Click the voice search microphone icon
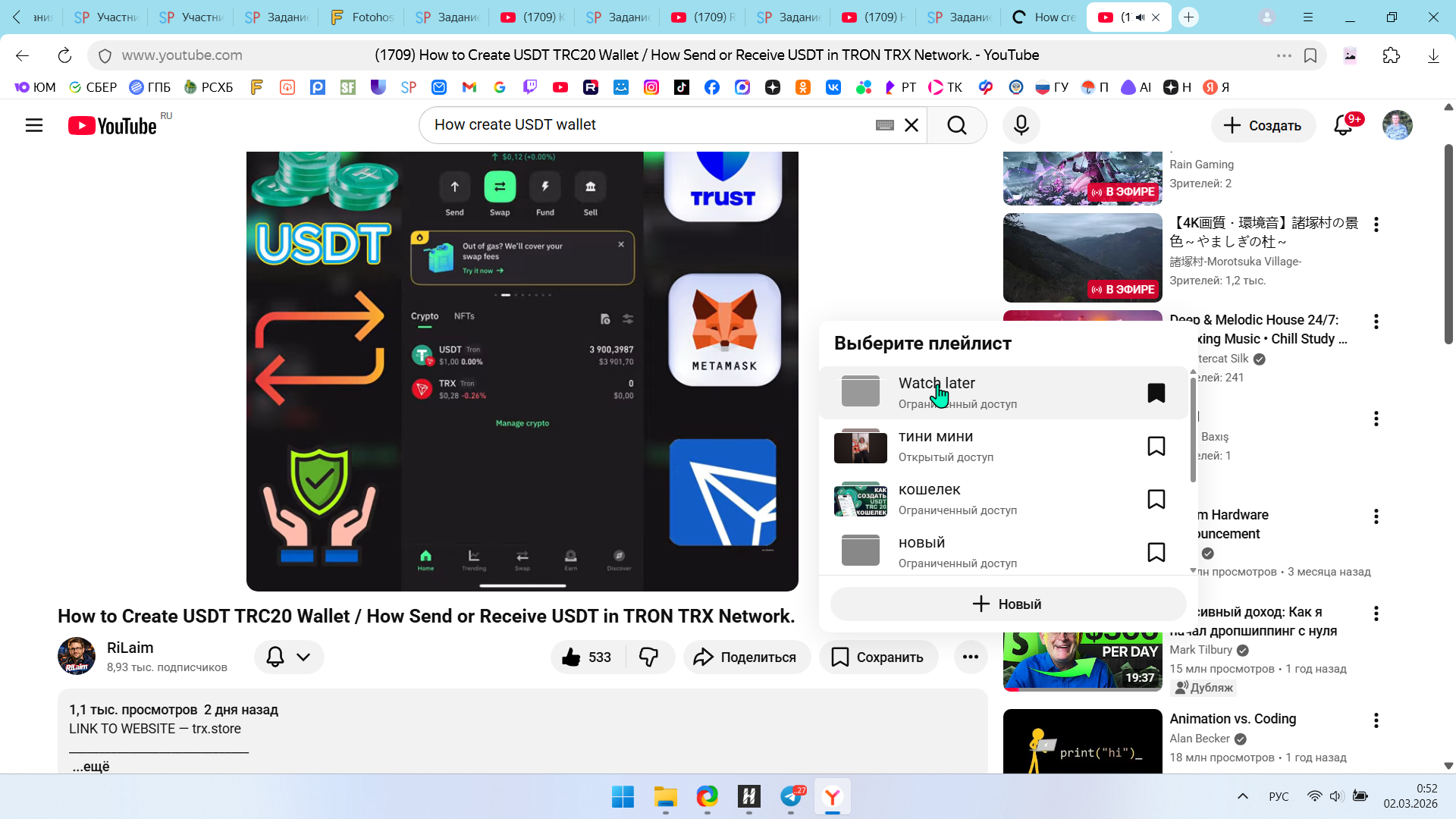Image resolution: width=1456 pixels, height=819 pixels. (x=1021, y=125)
